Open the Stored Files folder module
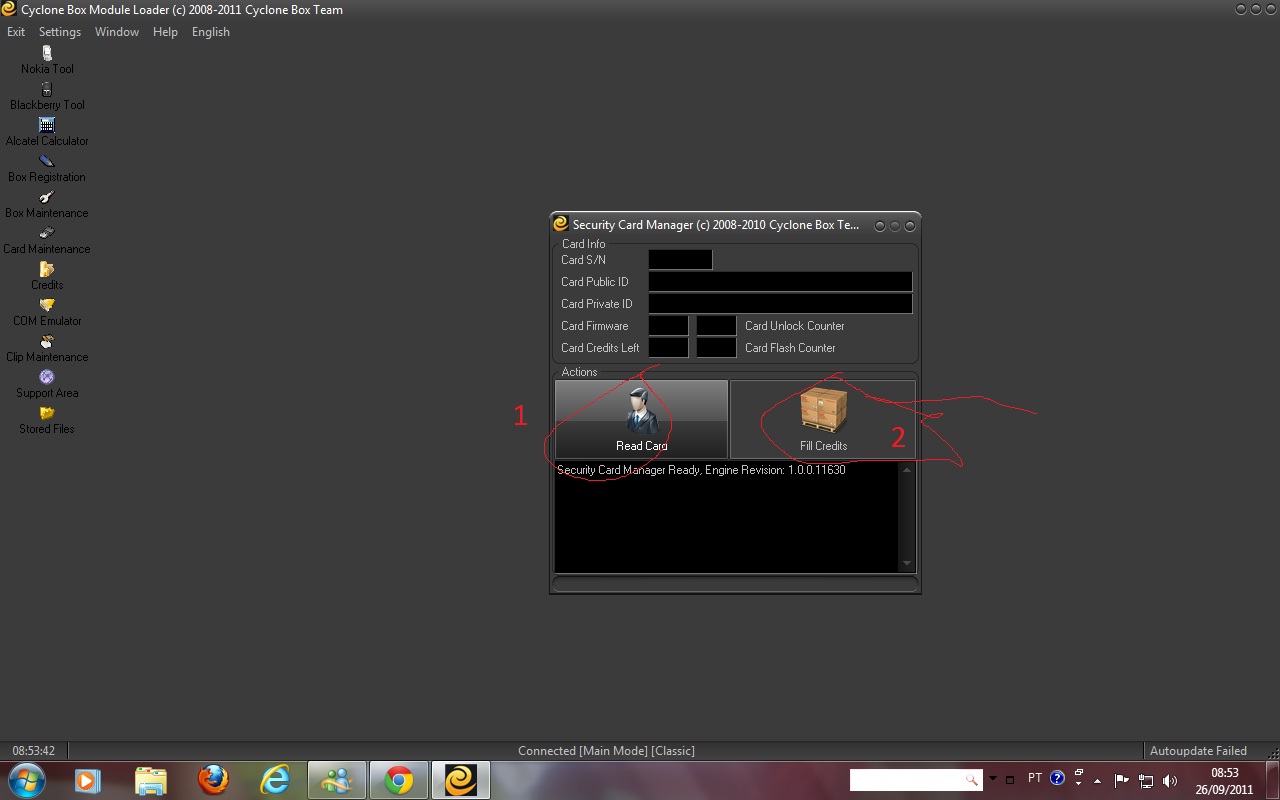Viewport: 1280px width, 800px height. 47,420
